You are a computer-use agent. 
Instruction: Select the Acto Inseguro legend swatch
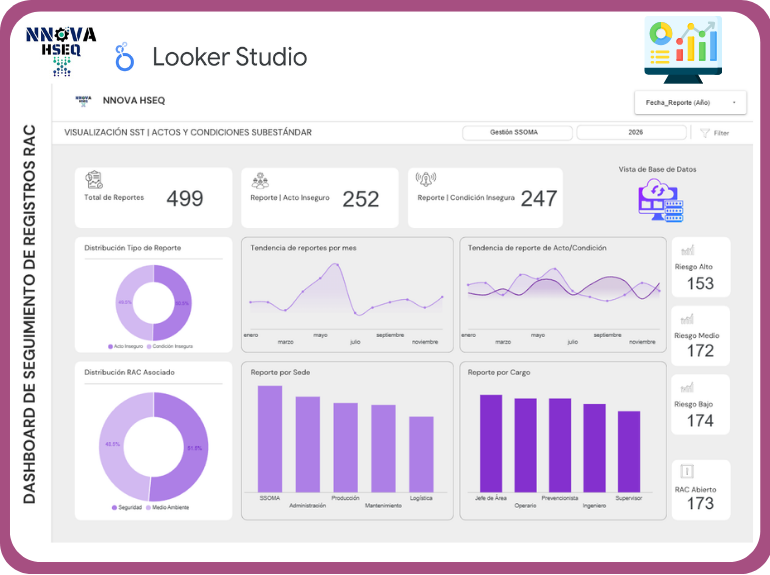[110, 346]
